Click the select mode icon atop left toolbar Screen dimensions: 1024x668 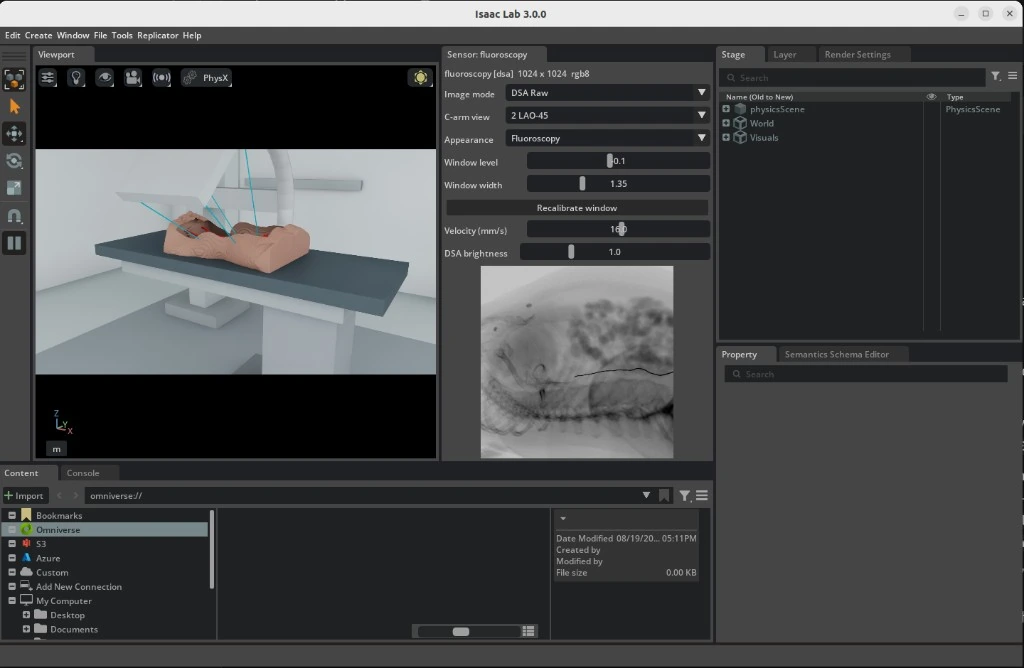coord(14,80)
